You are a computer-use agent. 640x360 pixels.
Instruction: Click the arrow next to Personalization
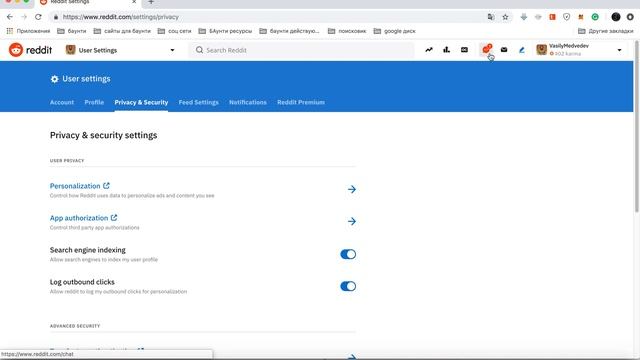pos(351,189)
